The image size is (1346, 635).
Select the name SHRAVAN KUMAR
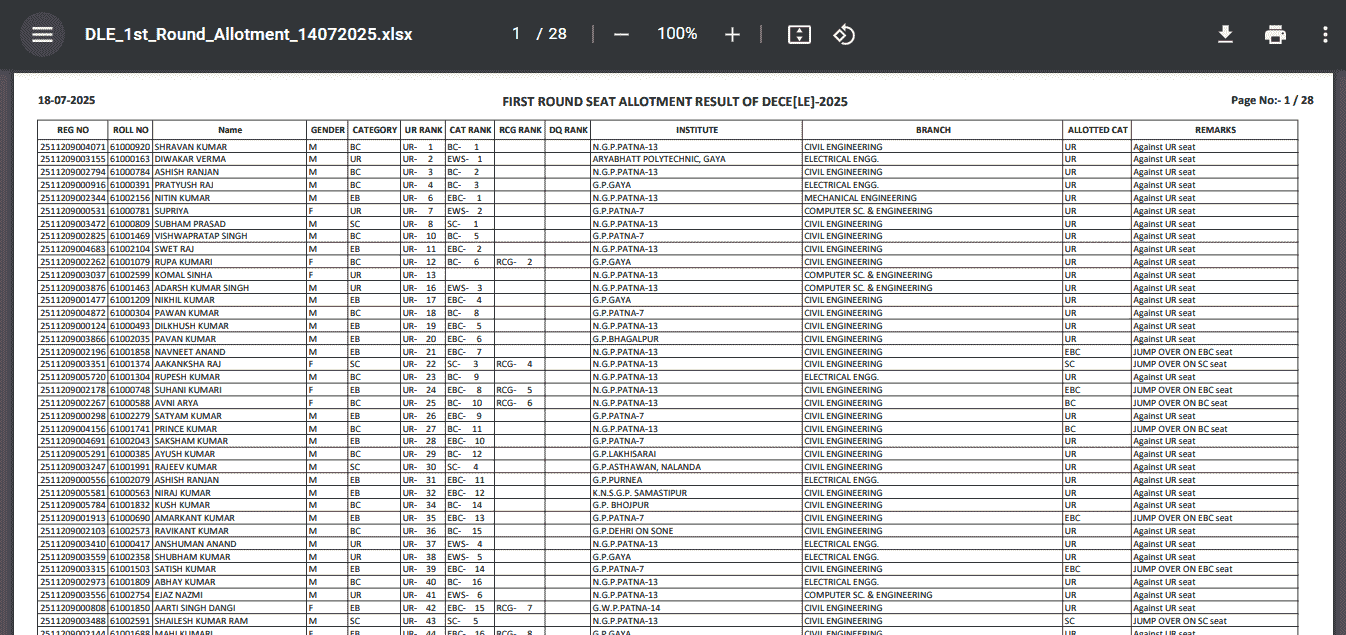(x=190, y=147)
